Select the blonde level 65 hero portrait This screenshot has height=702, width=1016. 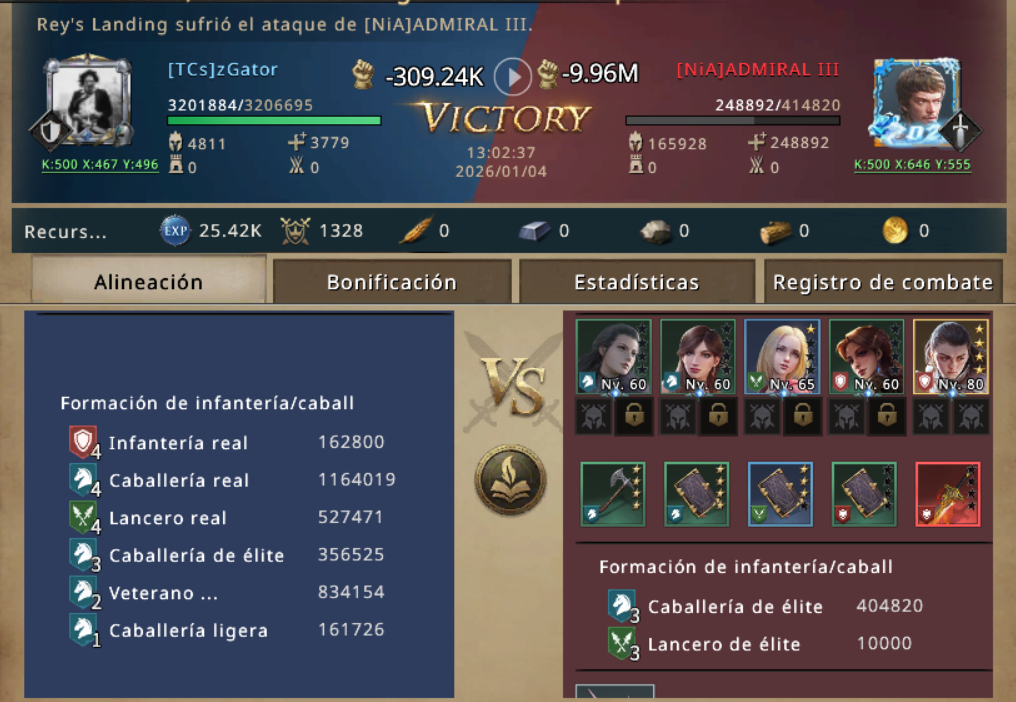coord(782,357)
